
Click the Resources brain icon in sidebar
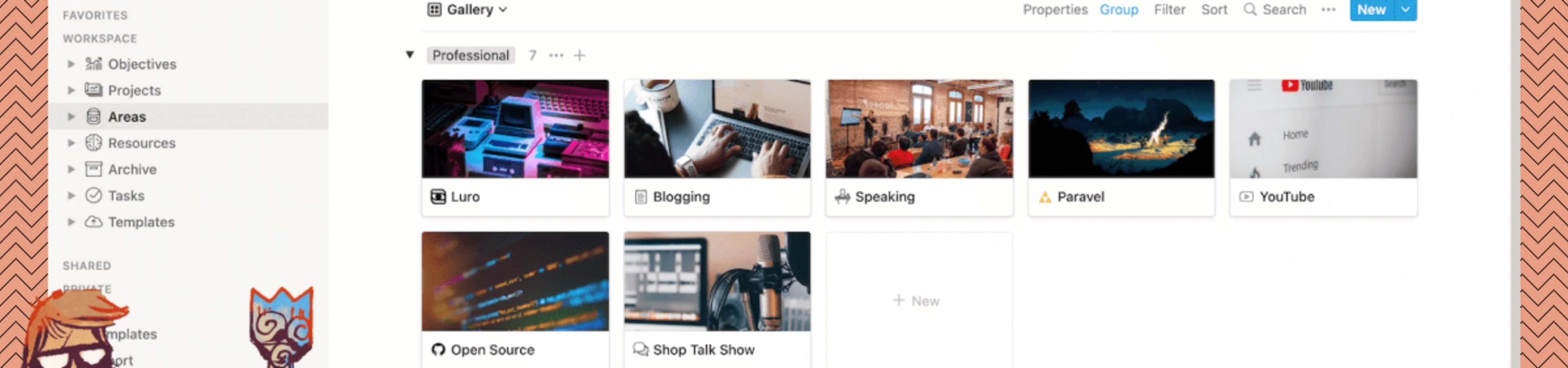(x=93, y=143)
